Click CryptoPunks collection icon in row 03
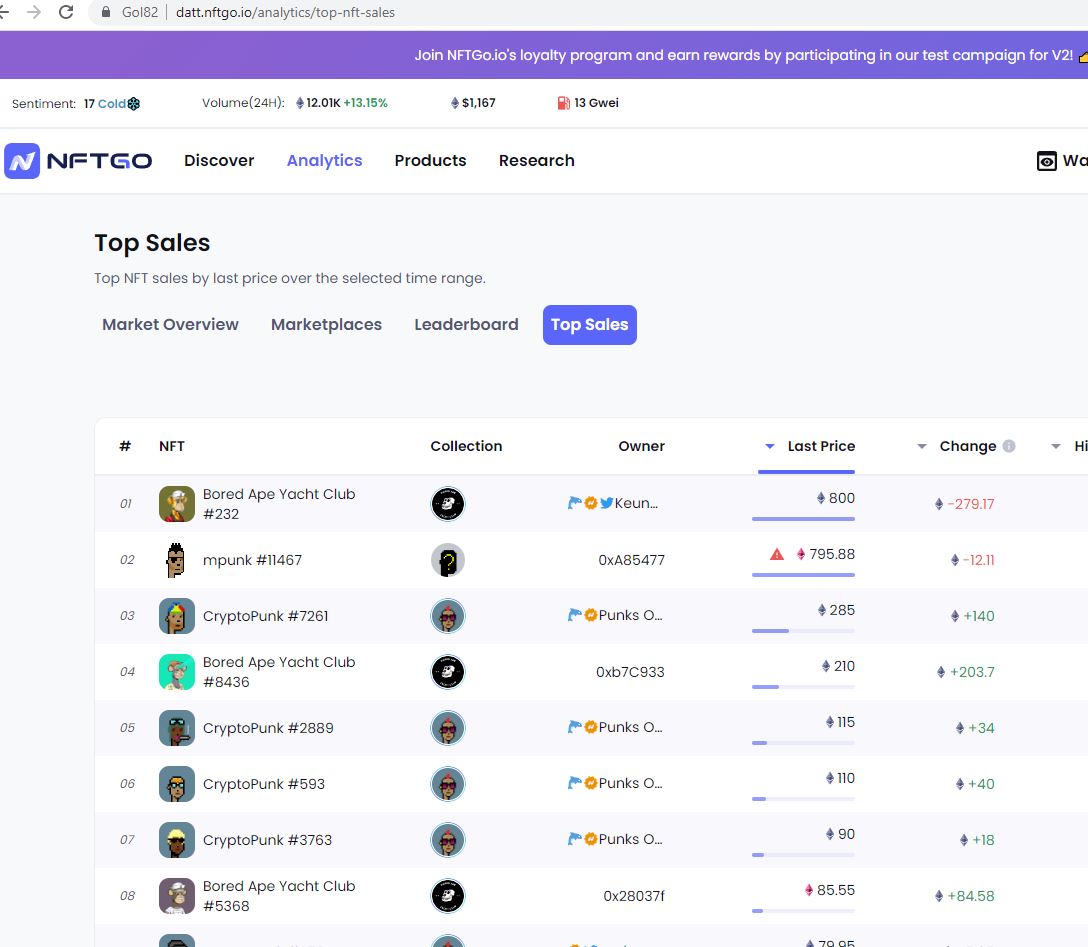 (448, 616)
